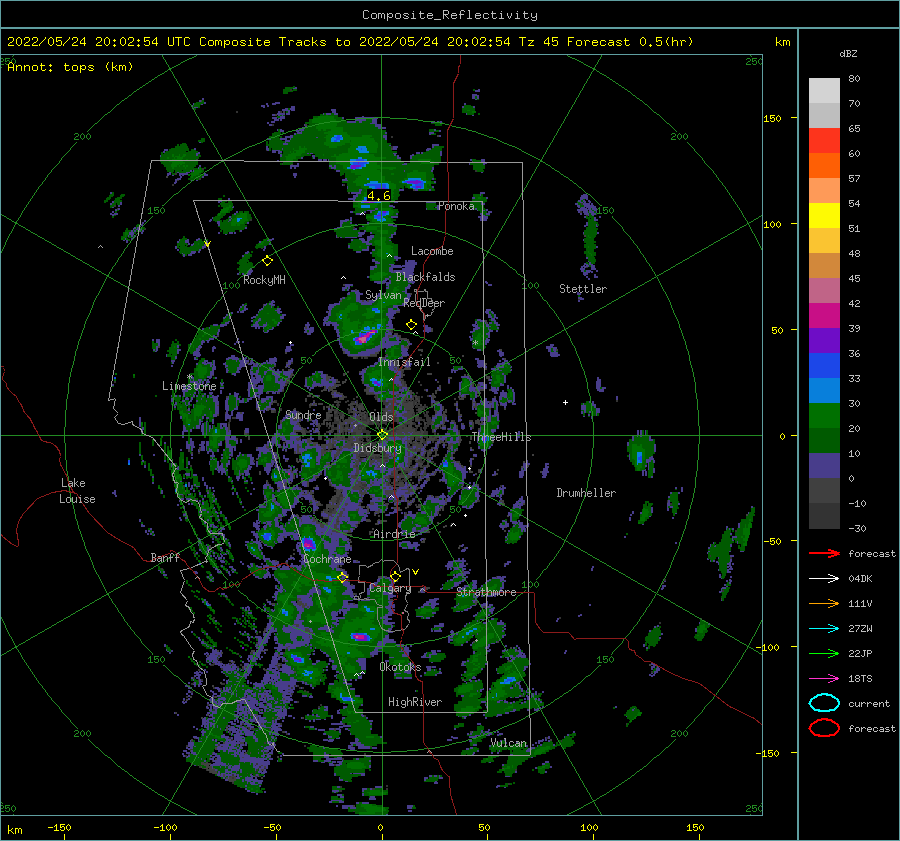Click the Banff town label

(x=165, y=557)
